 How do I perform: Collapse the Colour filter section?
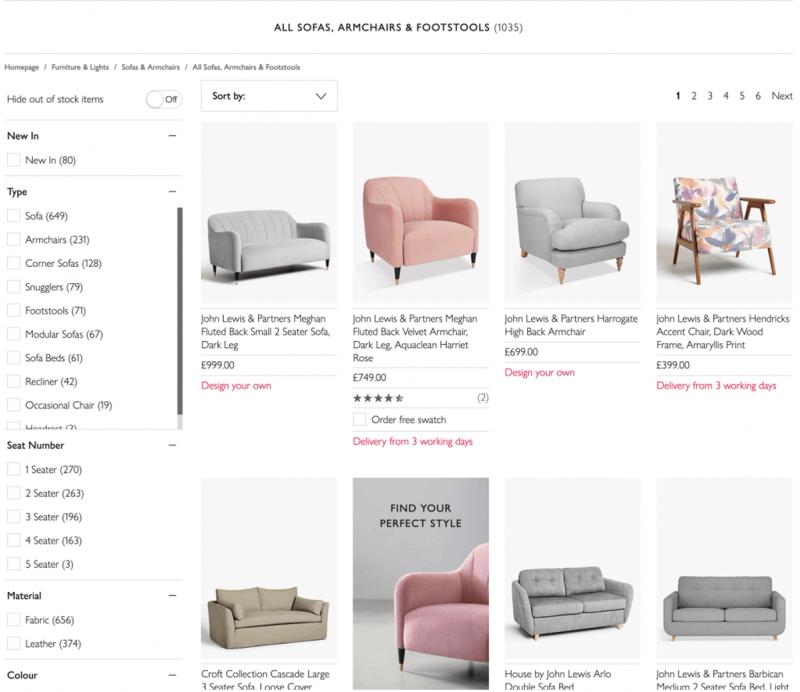(x=172, y=675)
